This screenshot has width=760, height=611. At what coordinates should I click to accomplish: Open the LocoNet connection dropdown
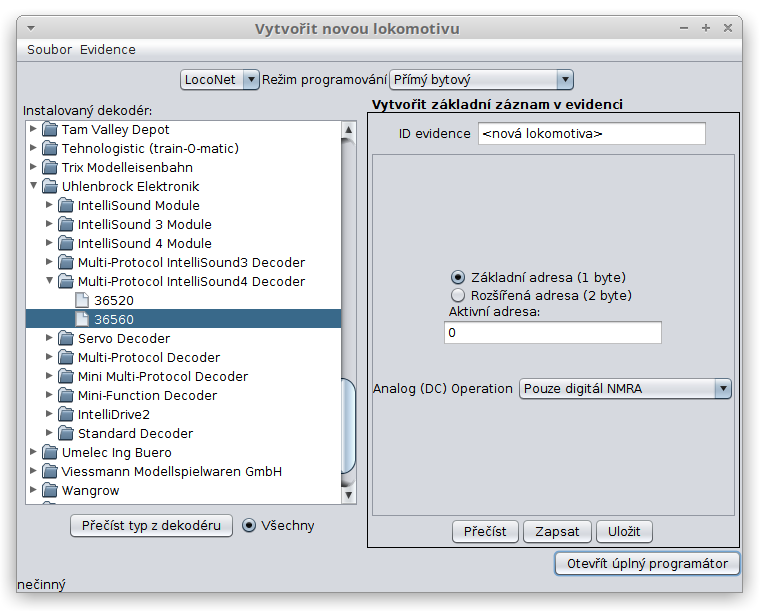220,79
